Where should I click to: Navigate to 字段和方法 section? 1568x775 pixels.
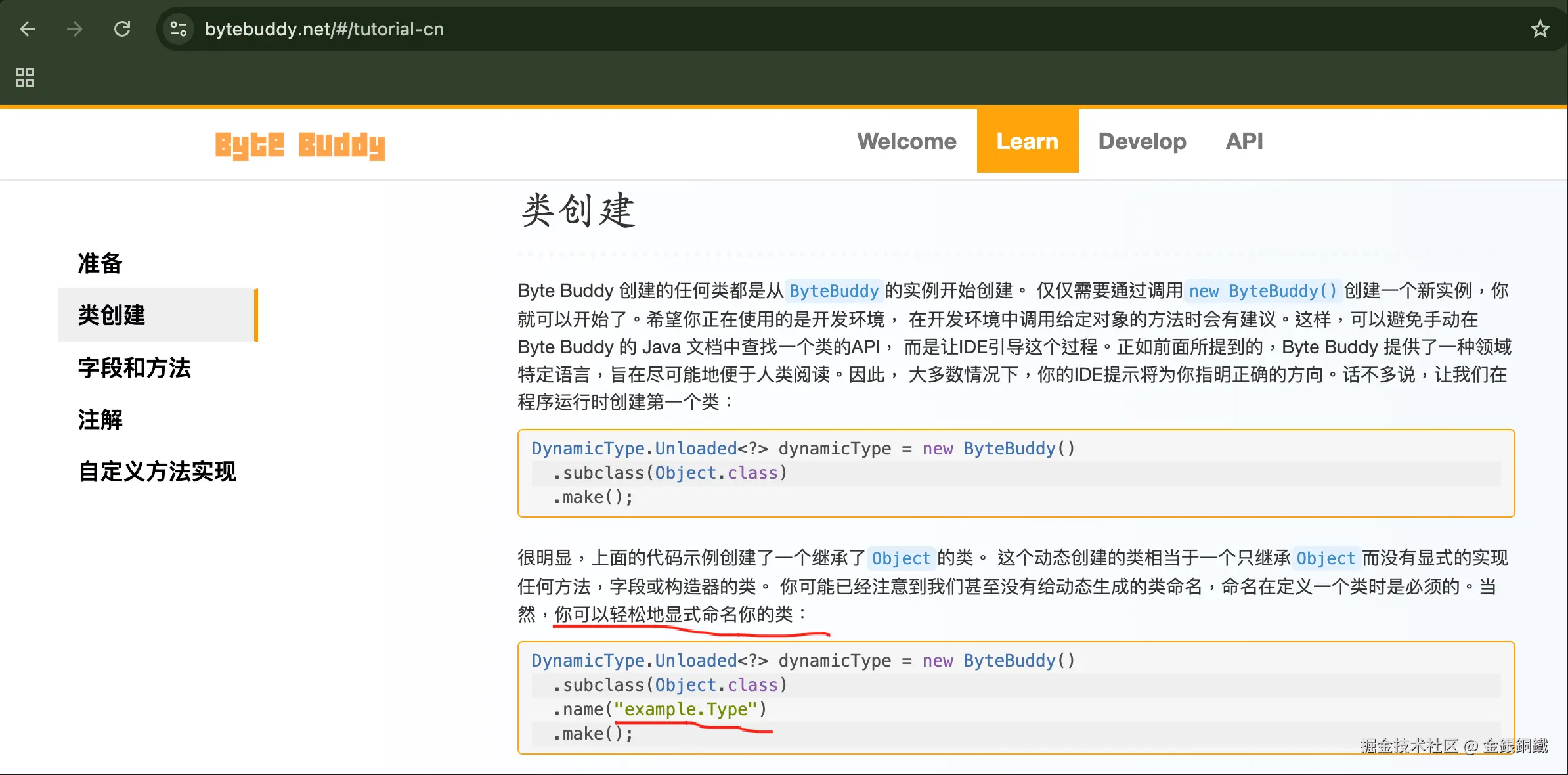135,368
